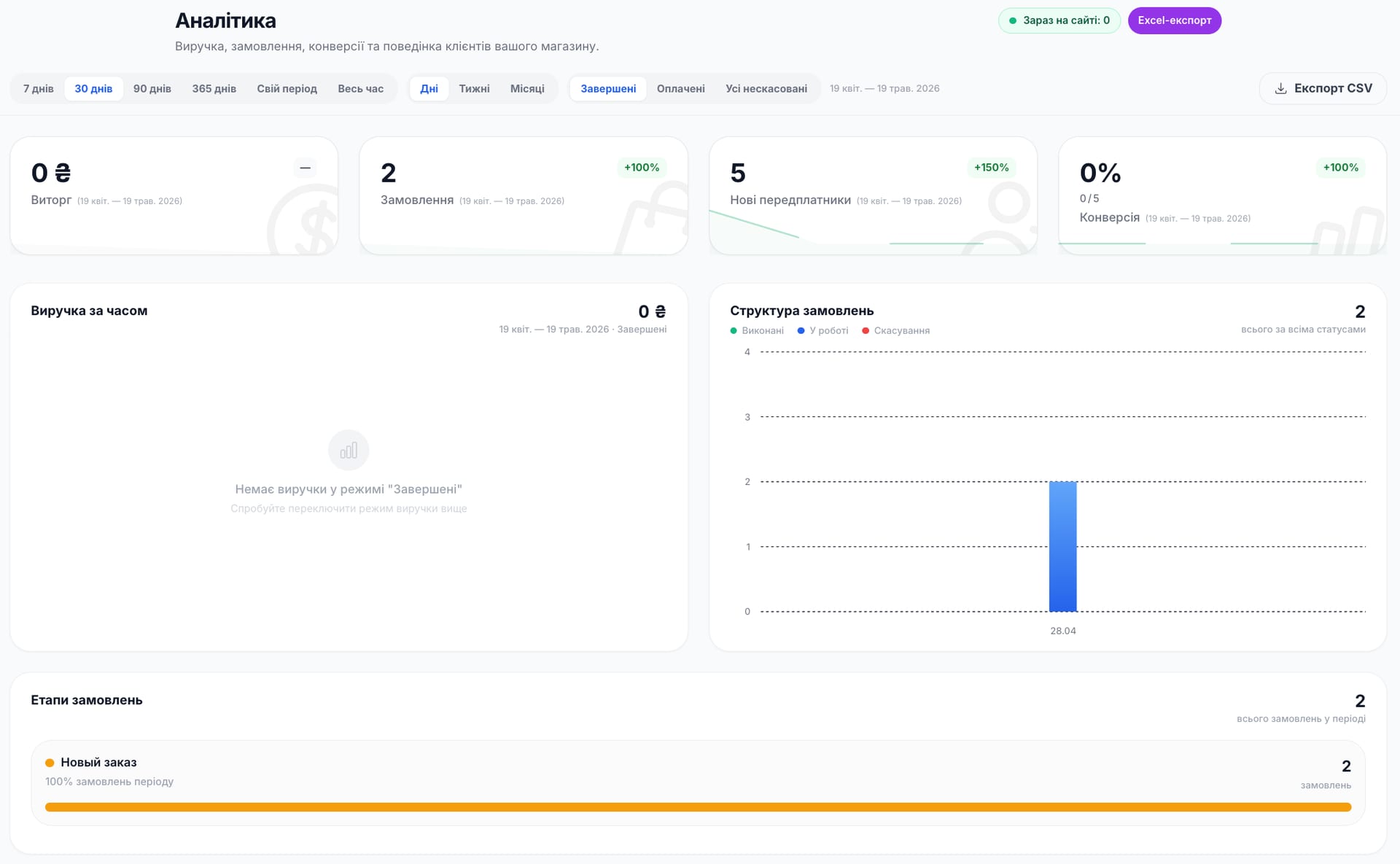Click the Замовлення card title

417,200
